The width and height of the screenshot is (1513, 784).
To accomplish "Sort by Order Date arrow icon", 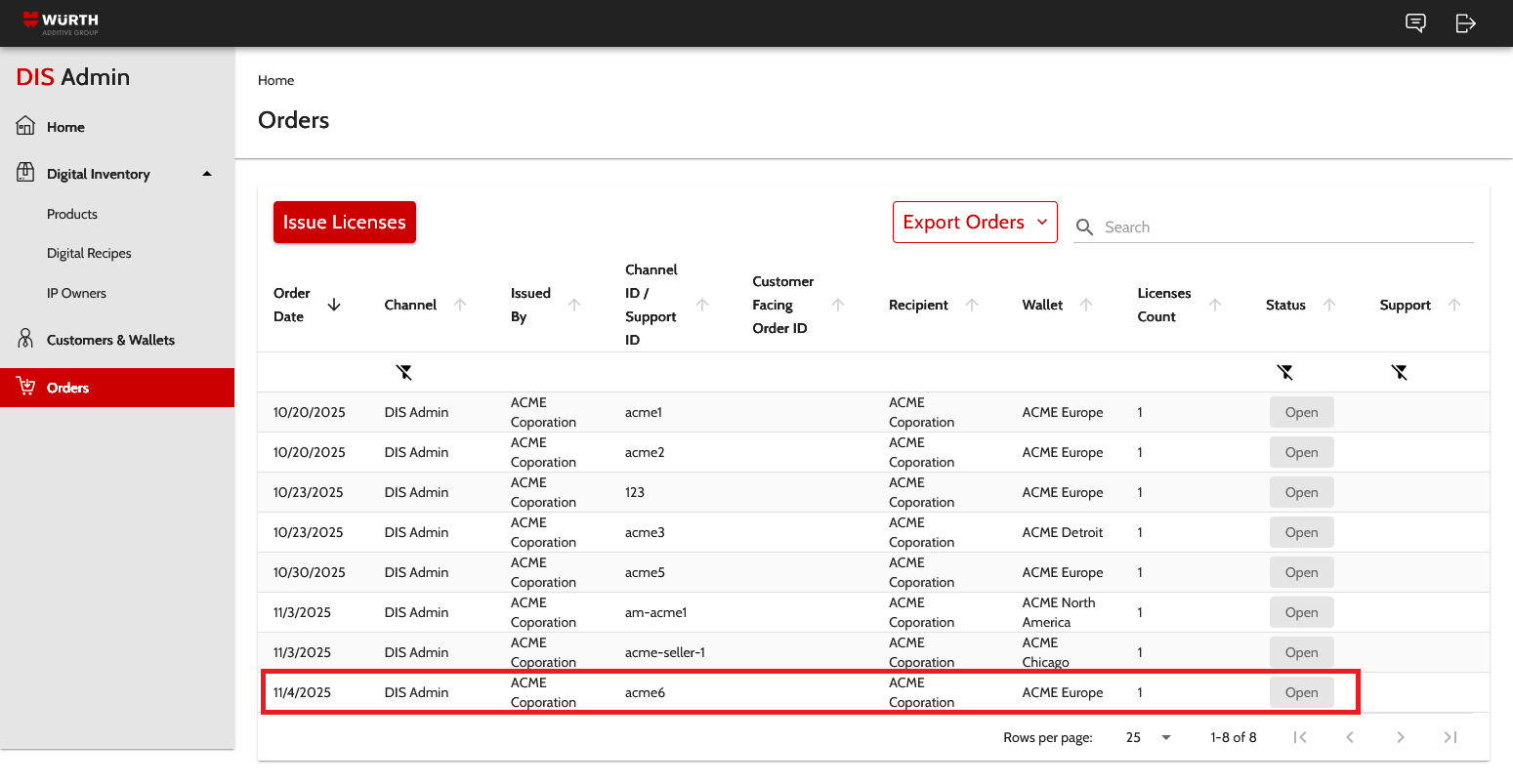I will coord(334,305).
